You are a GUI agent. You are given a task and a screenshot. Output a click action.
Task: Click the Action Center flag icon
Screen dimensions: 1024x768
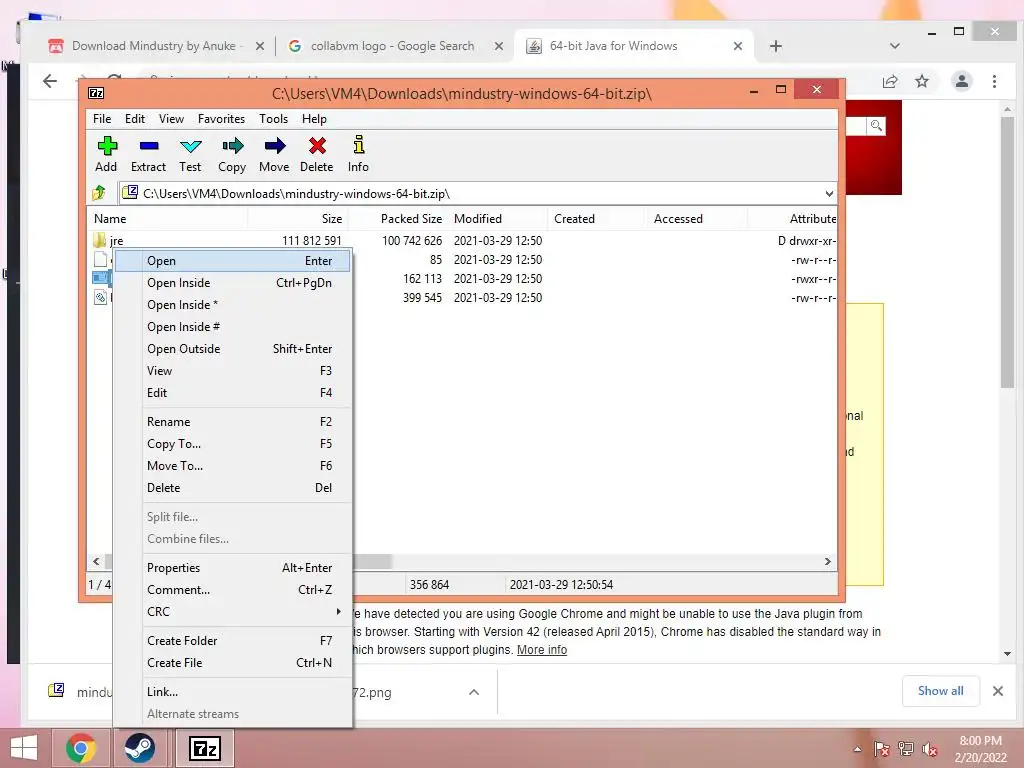pyautogui.click(x=881, y=748)
